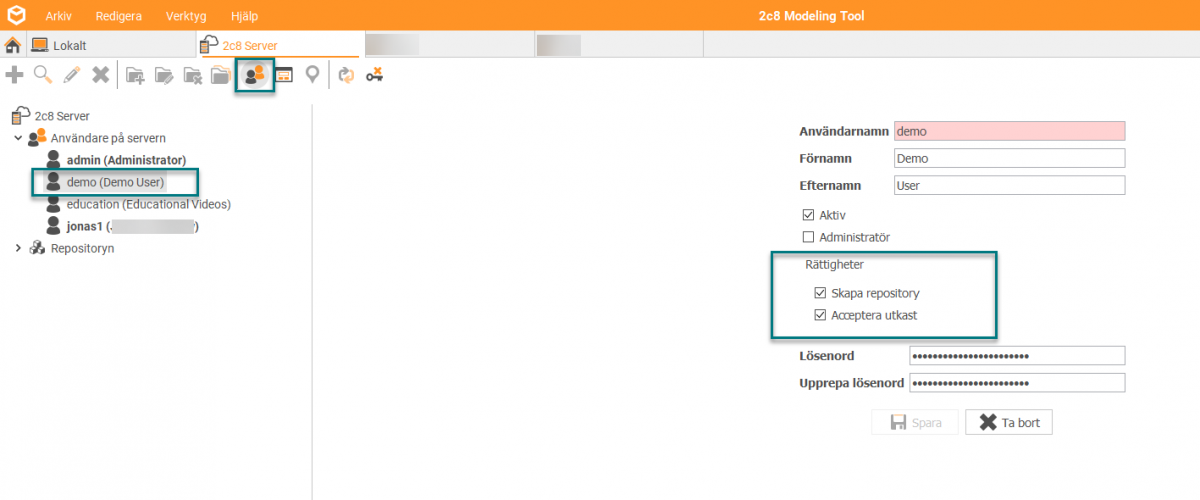Click the plus add icon in toolbar
The width and height of the screenshot is (1200, 500).
[x=14, y=74]
